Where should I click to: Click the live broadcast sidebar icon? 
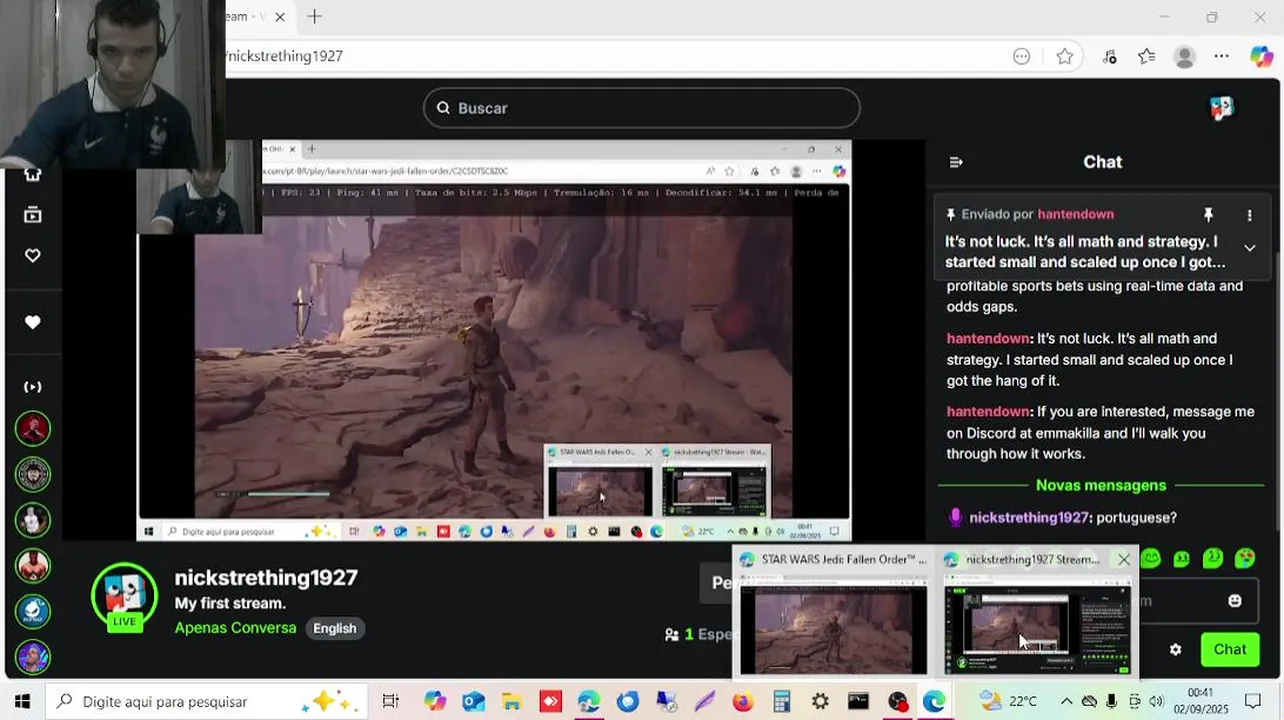[33, 387]
